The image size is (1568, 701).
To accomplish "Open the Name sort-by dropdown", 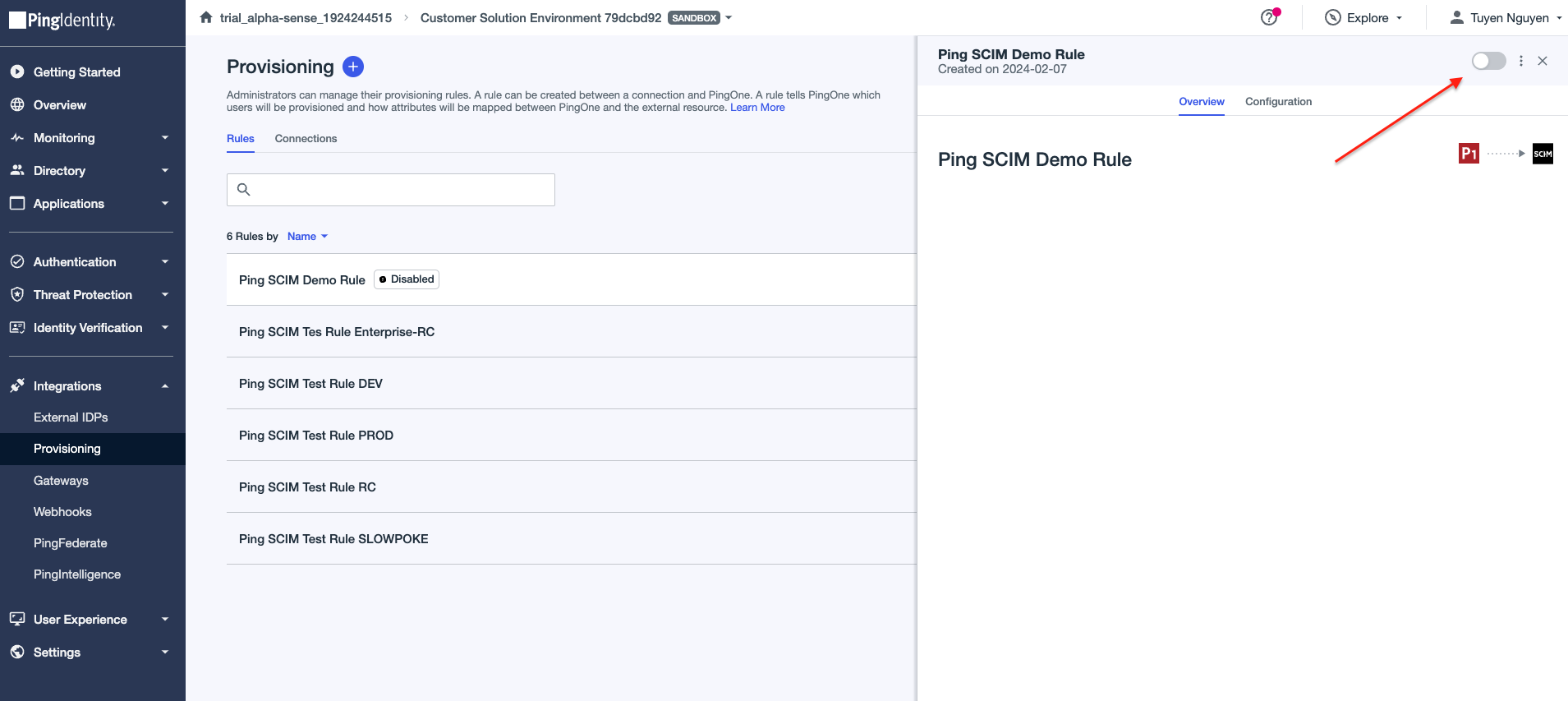I will point(307,237).
